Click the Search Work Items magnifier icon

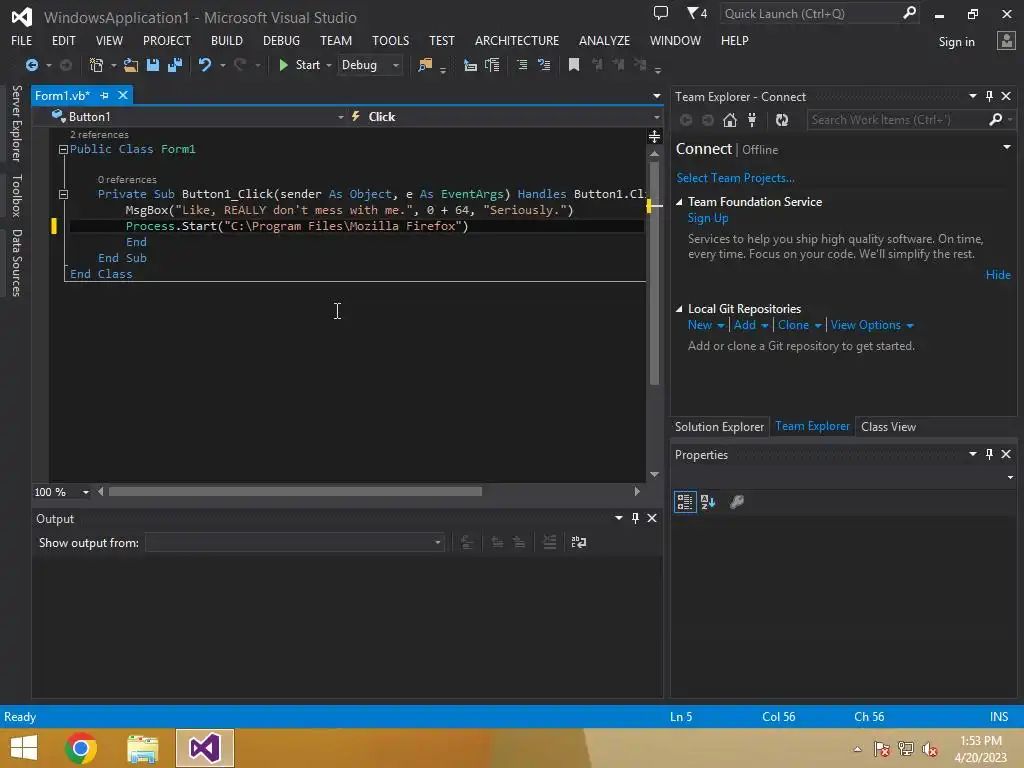pyautogui.click(x=995, y=120)
